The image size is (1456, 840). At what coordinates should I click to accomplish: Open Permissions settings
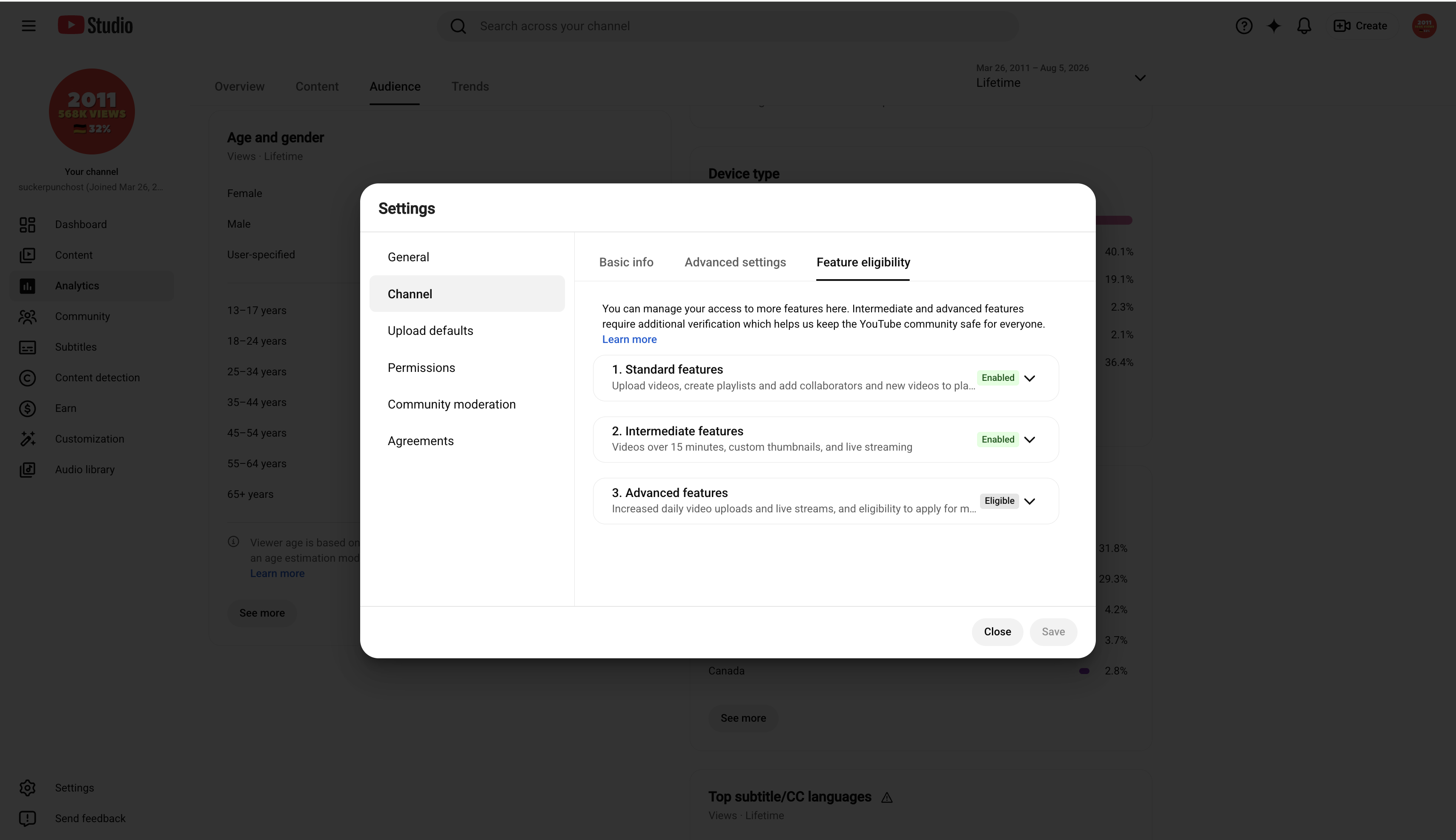click(x=467, y=368)
